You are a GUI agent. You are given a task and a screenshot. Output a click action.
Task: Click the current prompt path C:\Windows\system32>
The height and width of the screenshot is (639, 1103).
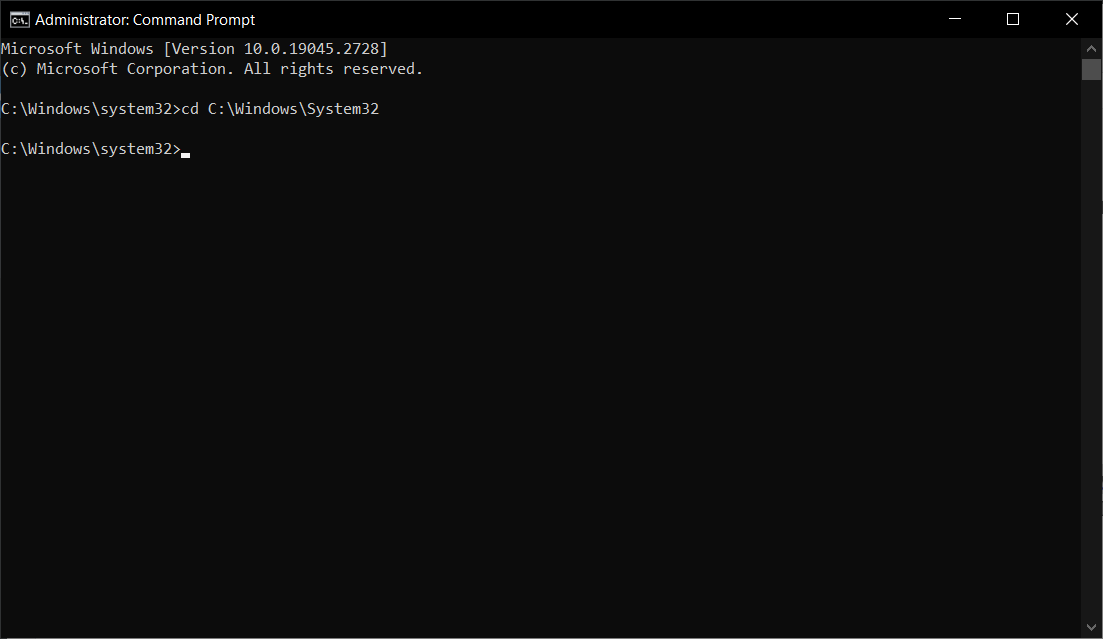point(90,148)
